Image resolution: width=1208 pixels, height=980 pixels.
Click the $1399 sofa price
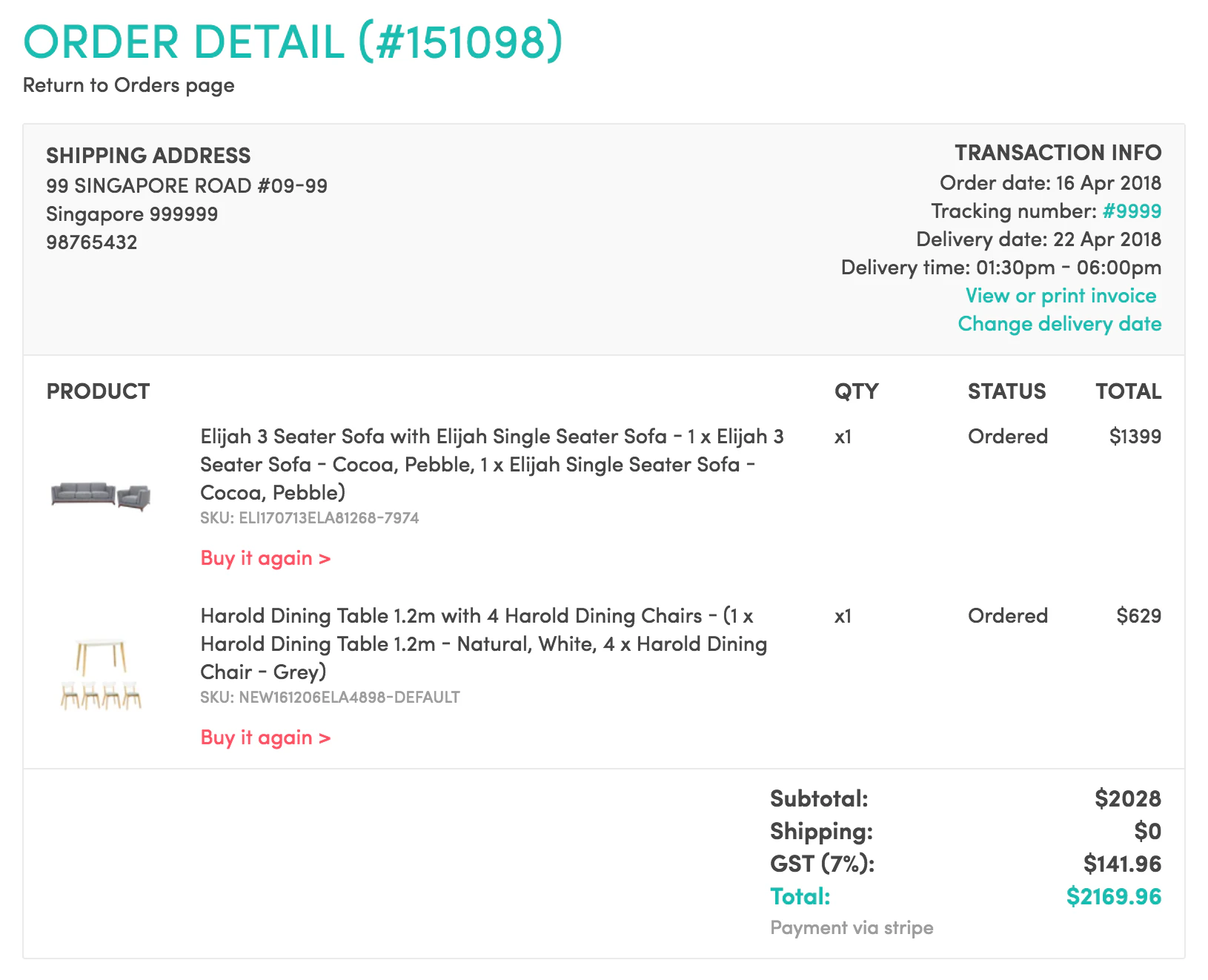click(1135, 437)
